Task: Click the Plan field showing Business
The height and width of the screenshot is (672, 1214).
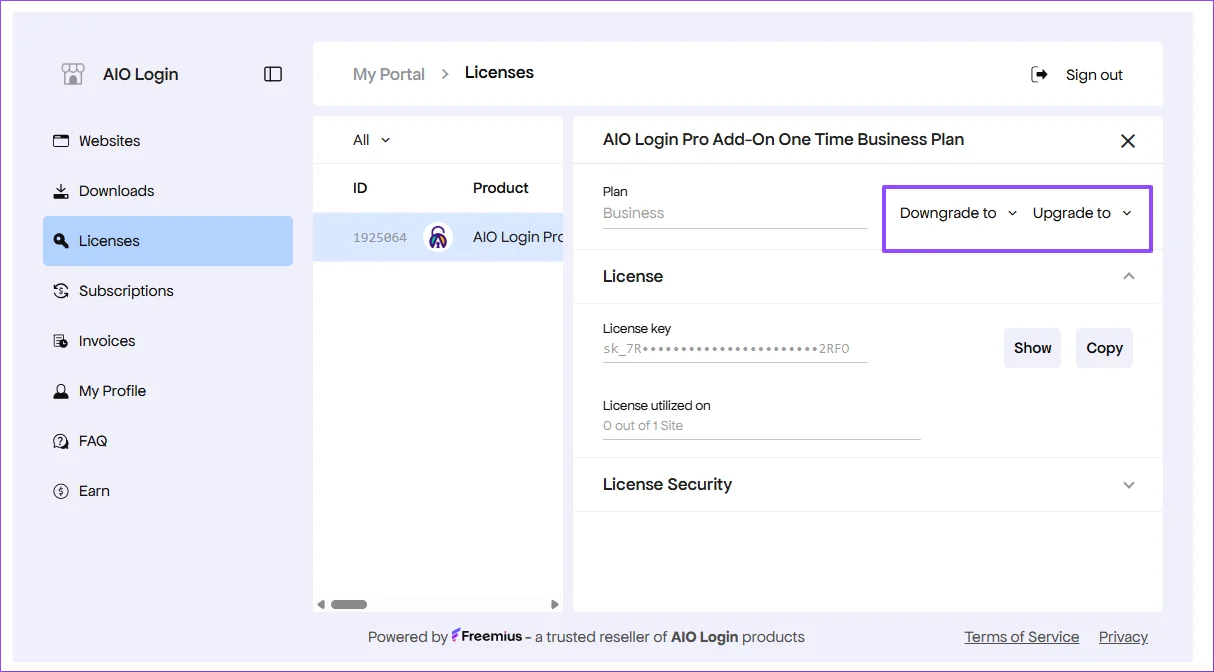Action: pos(735,213)
